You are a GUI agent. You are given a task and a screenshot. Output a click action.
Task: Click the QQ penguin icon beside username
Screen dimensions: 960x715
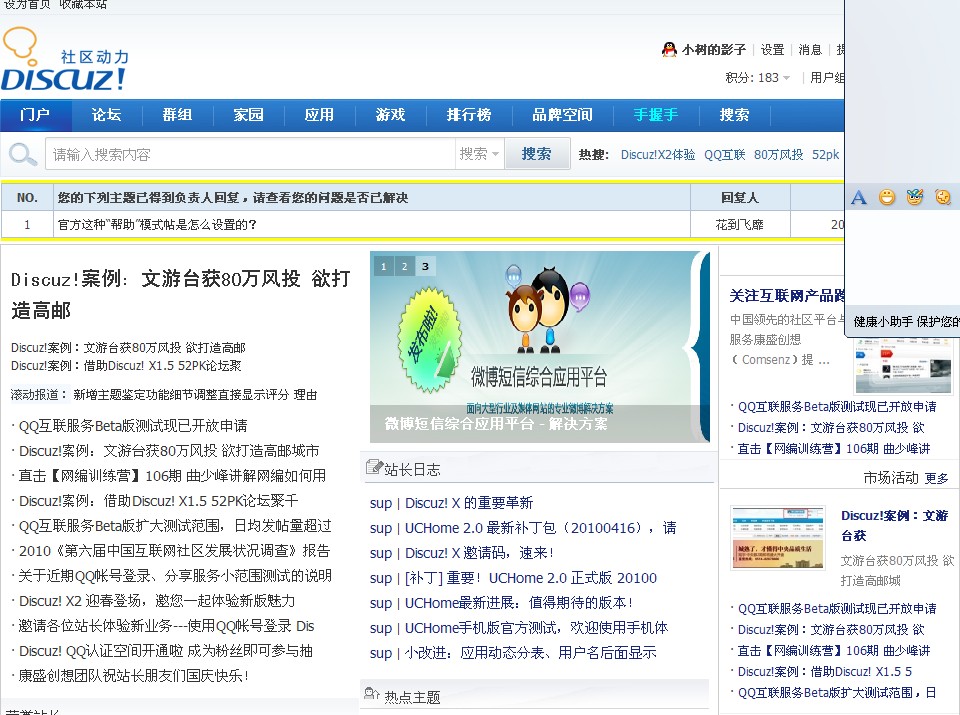(x=669, y=49)
